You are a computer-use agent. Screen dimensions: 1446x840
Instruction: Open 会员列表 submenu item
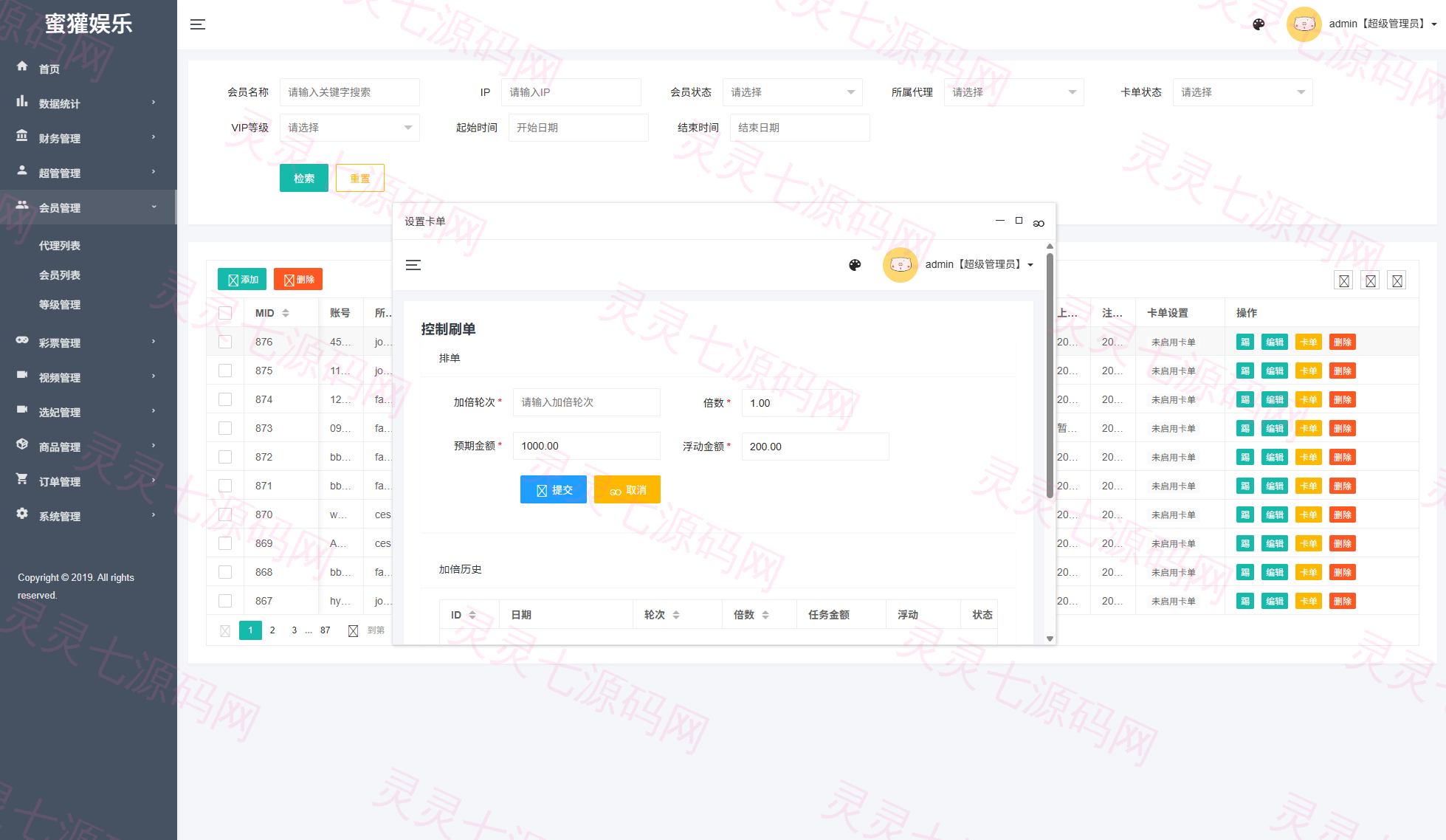[x=60, y=275]
